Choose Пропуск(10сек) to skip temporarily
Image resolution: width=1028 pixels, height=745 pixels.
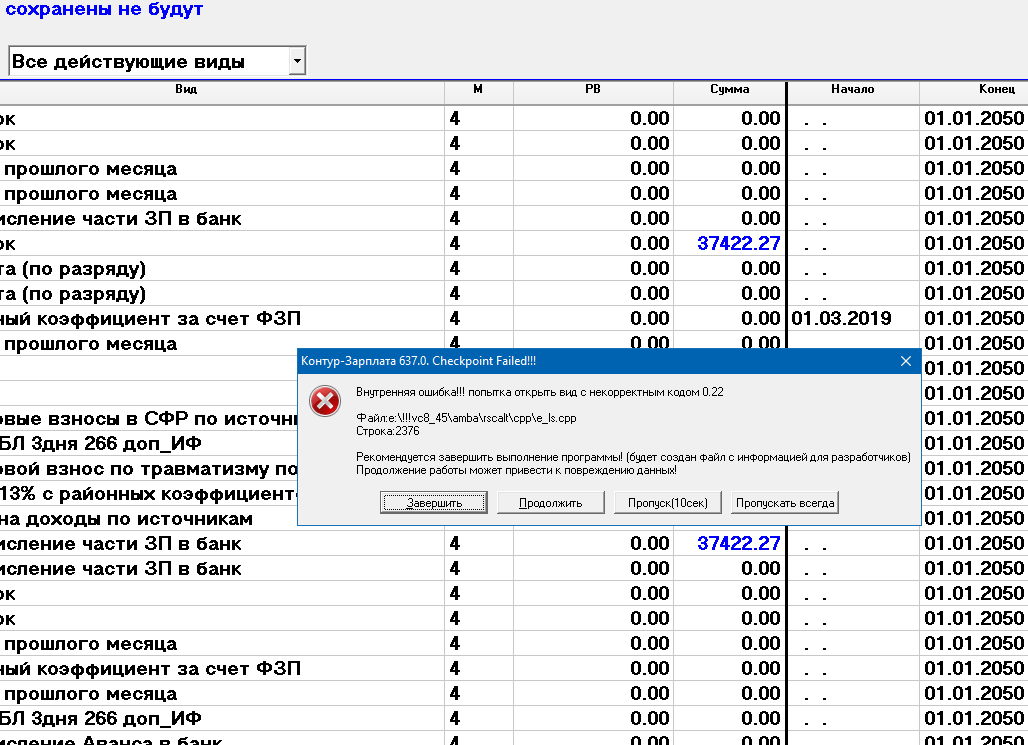pyautogui.click(x=667, y=502)
